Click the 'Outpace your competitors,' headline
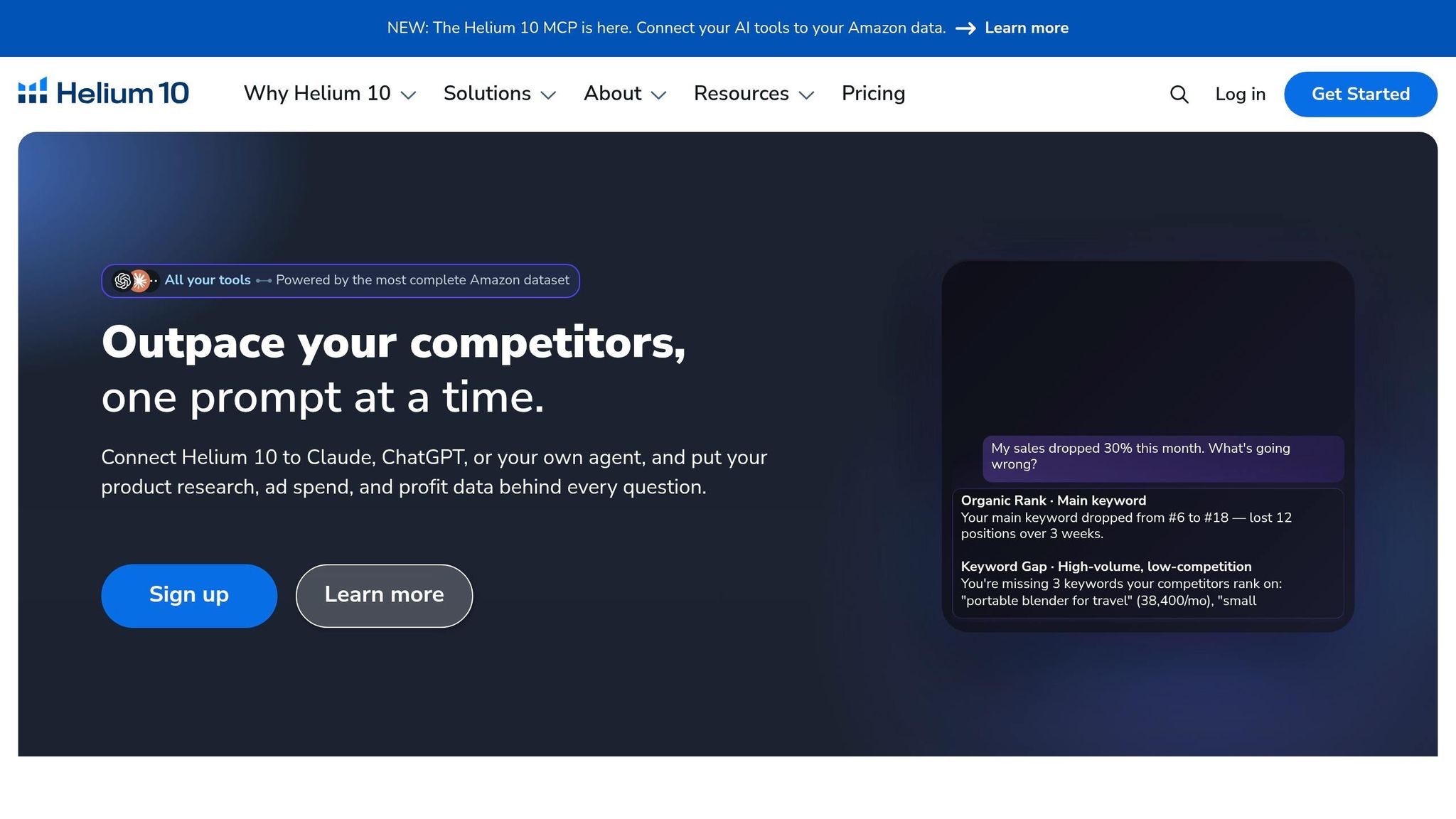Screen dimensions: 1456x819 click(x=393, y=343)
